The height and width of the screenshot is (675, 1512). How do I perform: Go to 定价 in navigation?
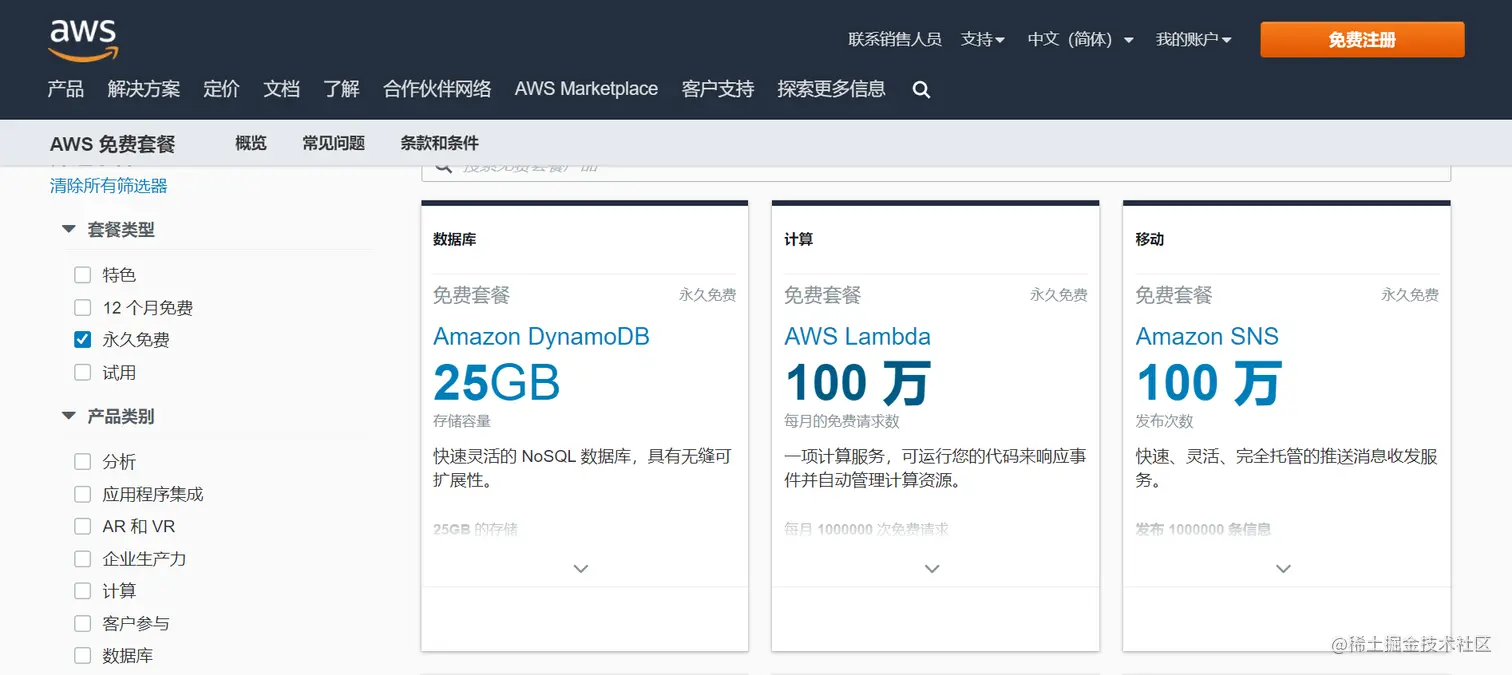(x=221, y=89)
